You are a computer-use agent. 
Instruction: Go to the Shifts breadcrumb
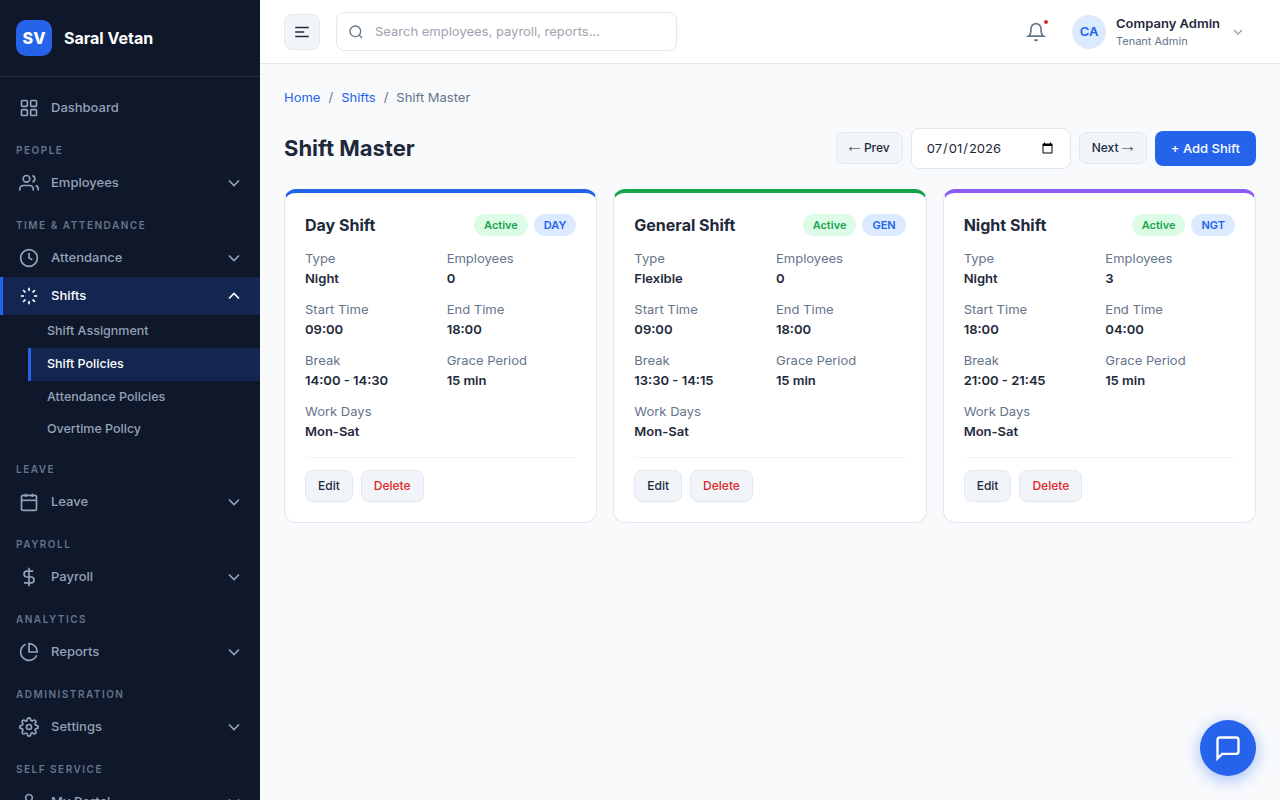pos(358,98)
